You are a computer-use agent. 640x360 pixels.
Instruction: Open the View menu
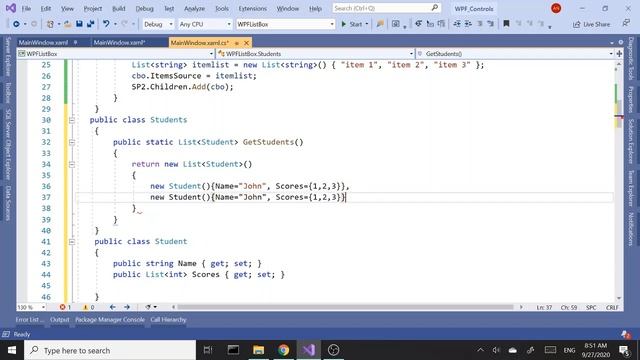tap(67, 9)
